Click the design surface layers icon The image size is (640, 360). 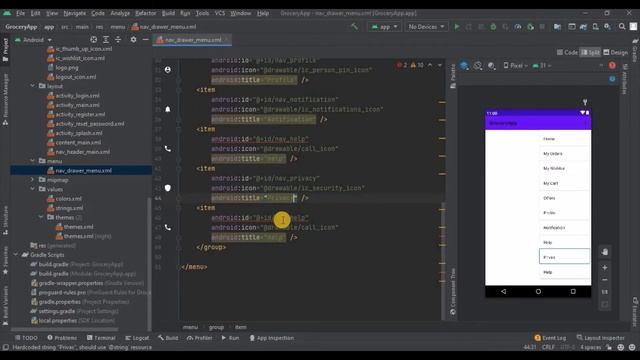tap(464, 65)
